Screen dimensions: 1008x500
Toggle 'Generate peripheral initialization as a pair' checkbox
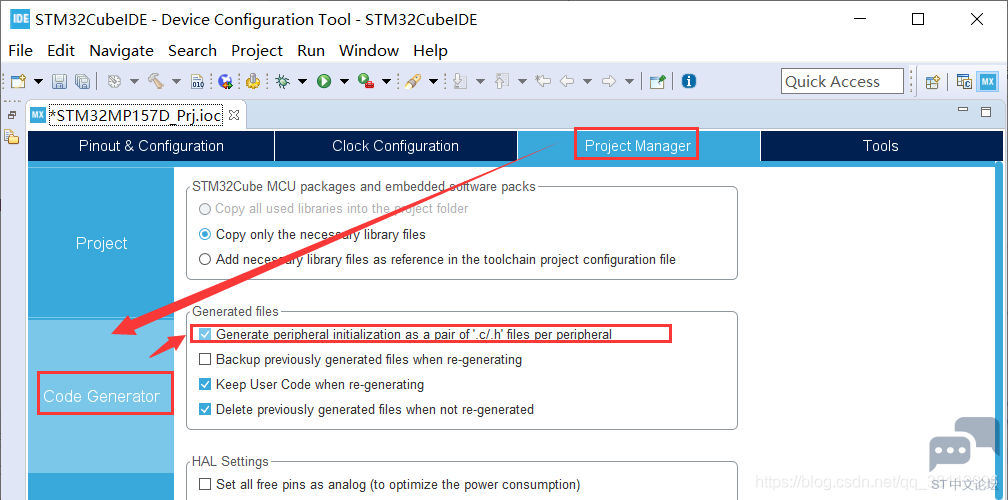(204, 334)
